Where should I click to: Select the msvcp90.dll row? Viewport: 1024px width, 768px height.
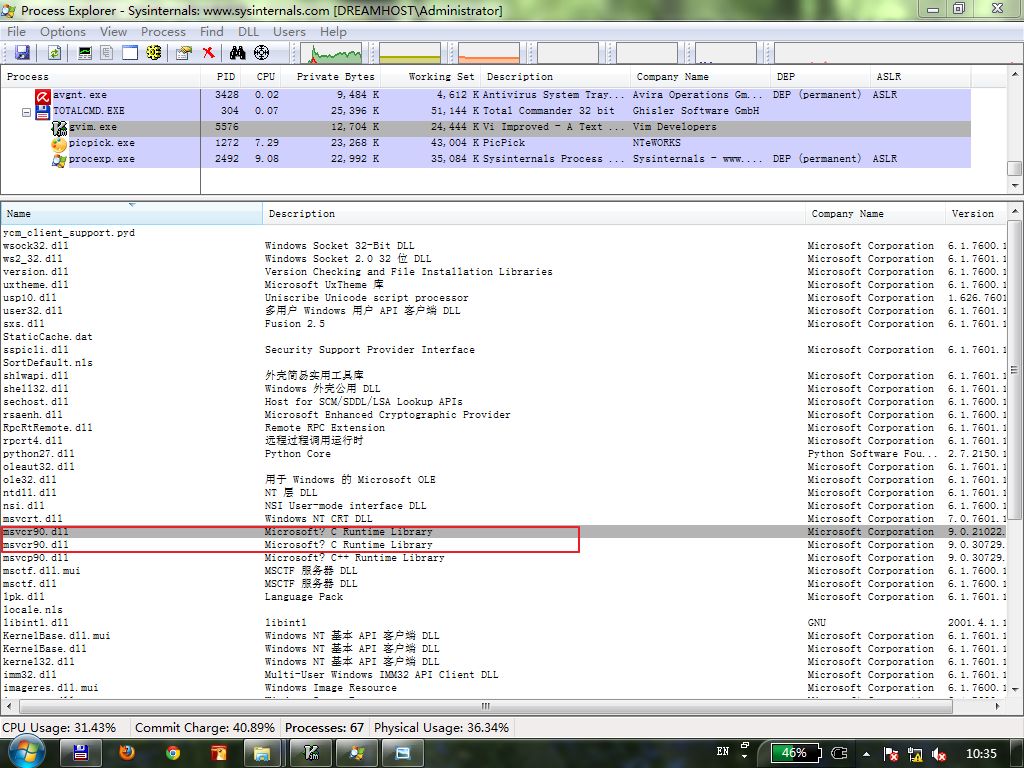[x=503, y=558]
